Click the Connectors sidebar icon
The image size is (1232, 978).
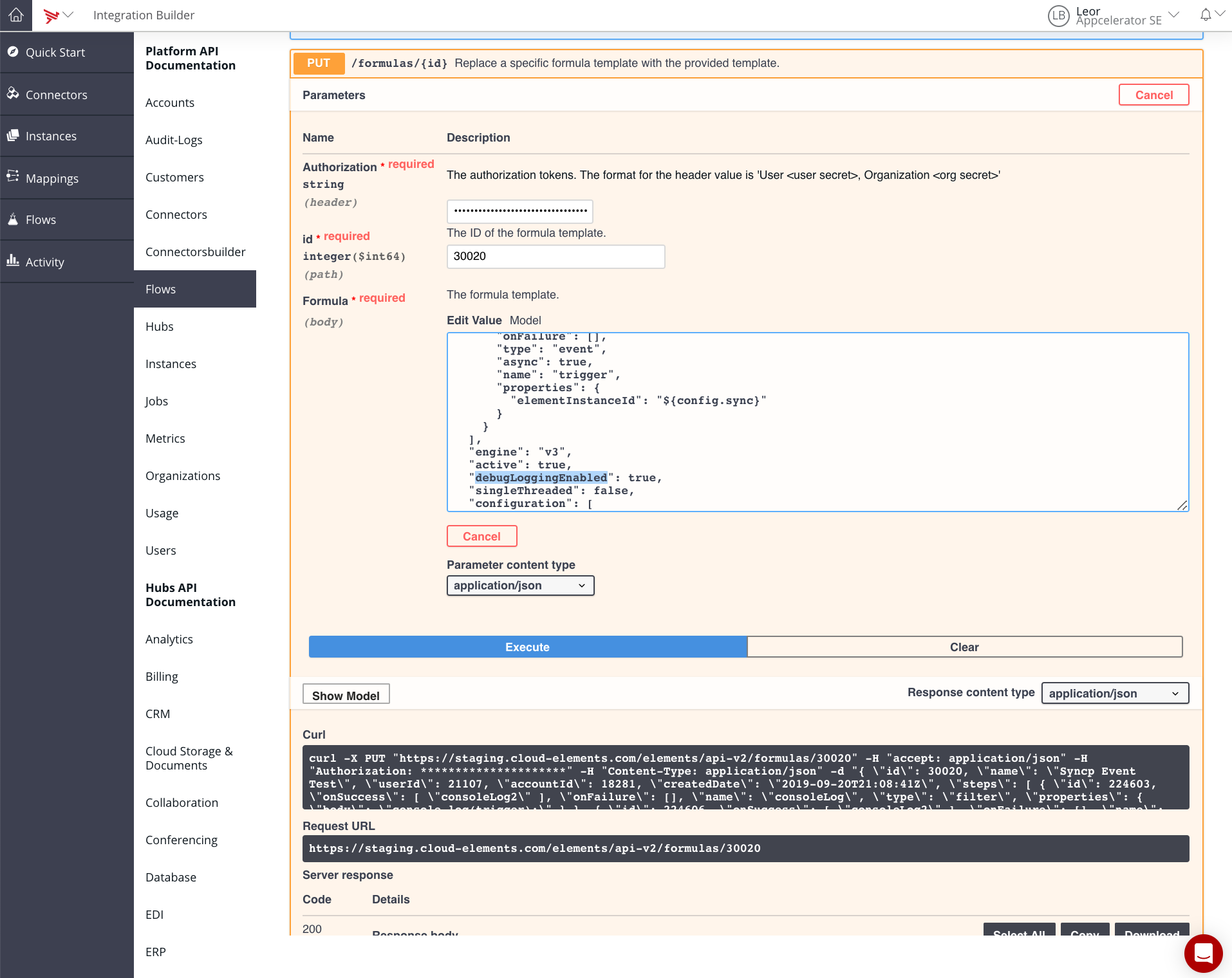click(x=13, y=94)
